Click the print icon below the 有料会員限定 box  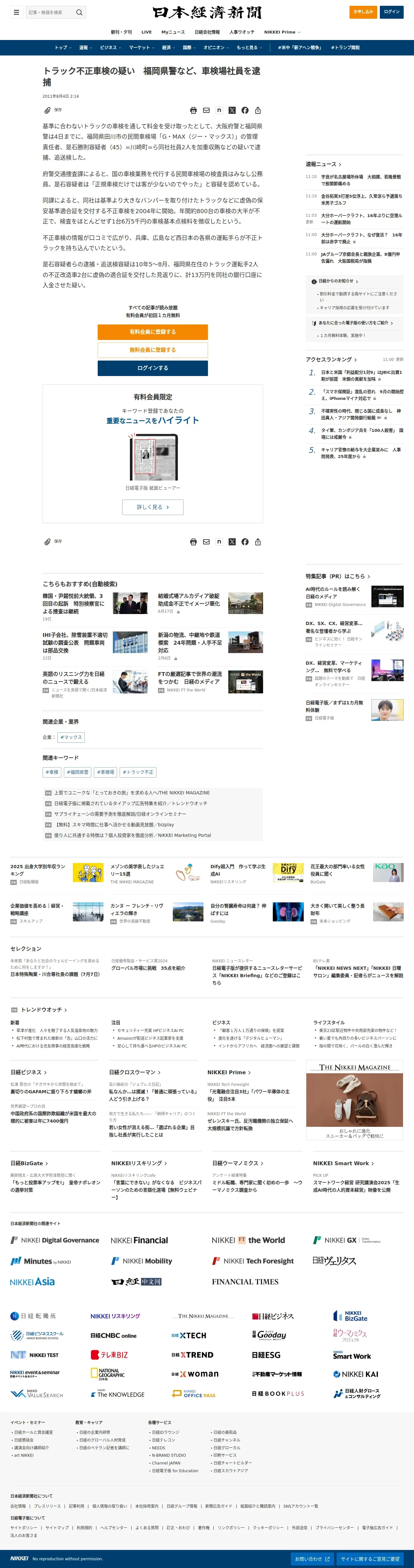(193, 542)
